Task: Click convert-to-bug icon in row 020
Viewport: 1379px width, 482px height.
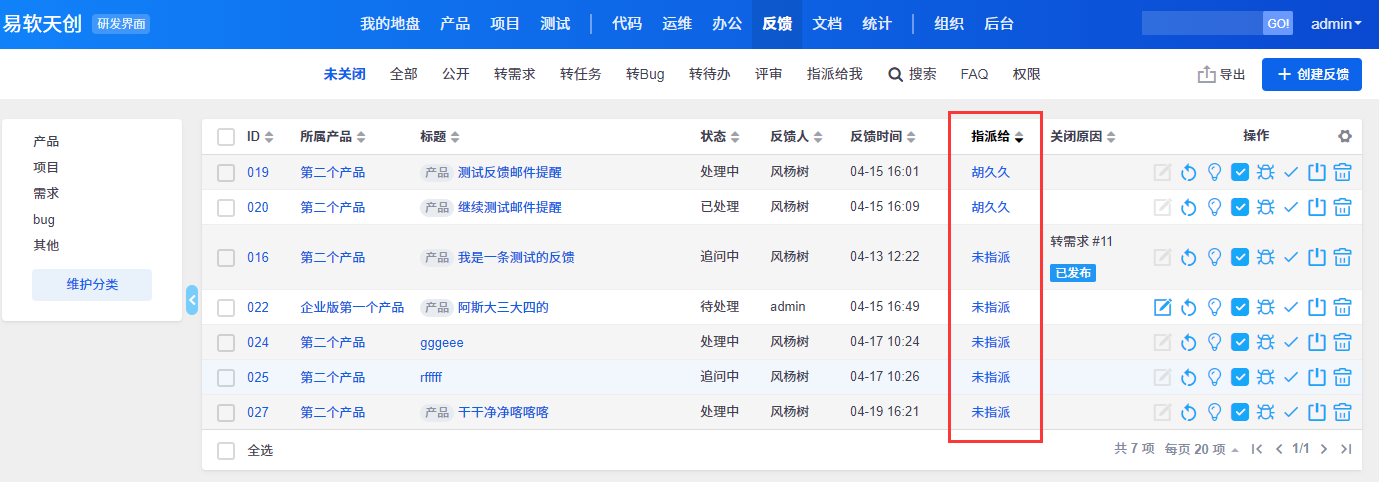Action: (1265, 207)
